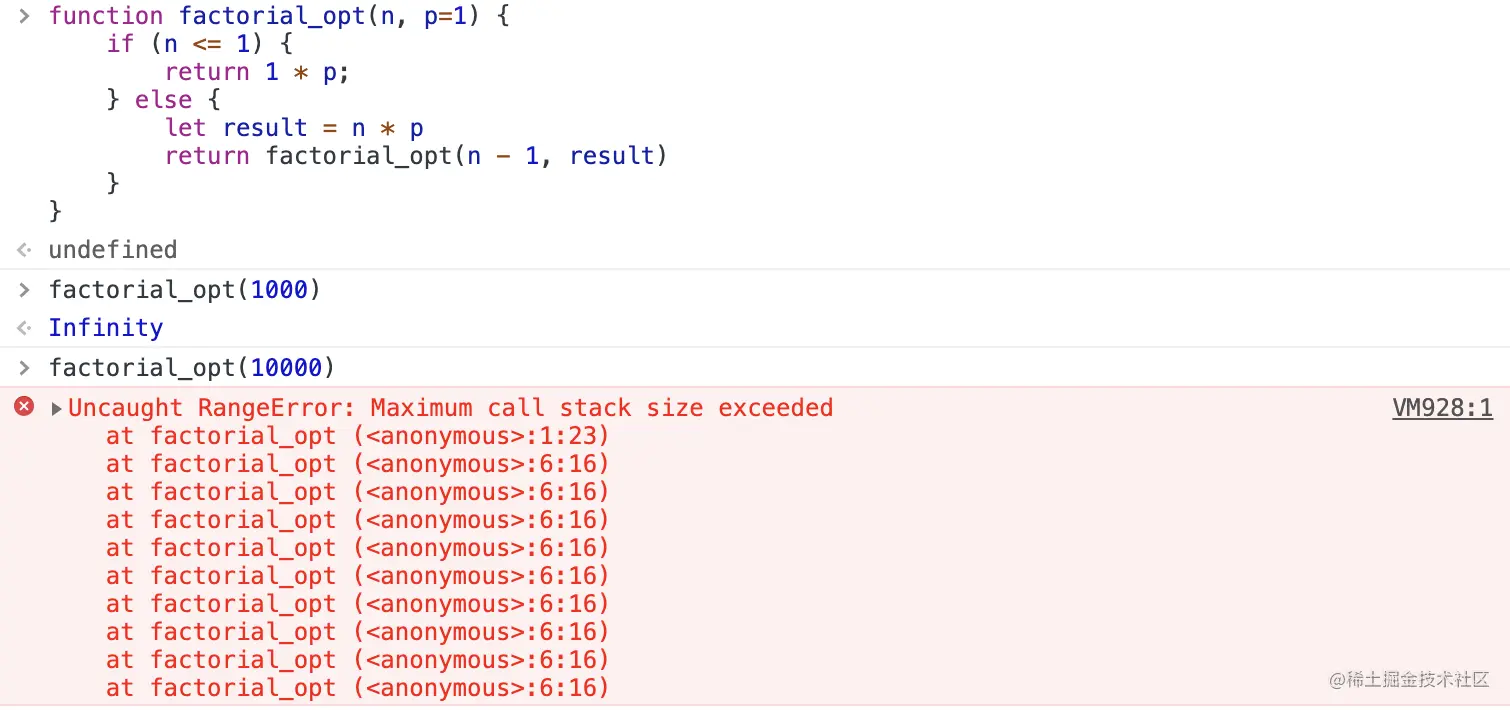Click the first <anonymous>:6:16 stack frame
The width and height of the screenshot is (1510, 710).
click(481, 464)
